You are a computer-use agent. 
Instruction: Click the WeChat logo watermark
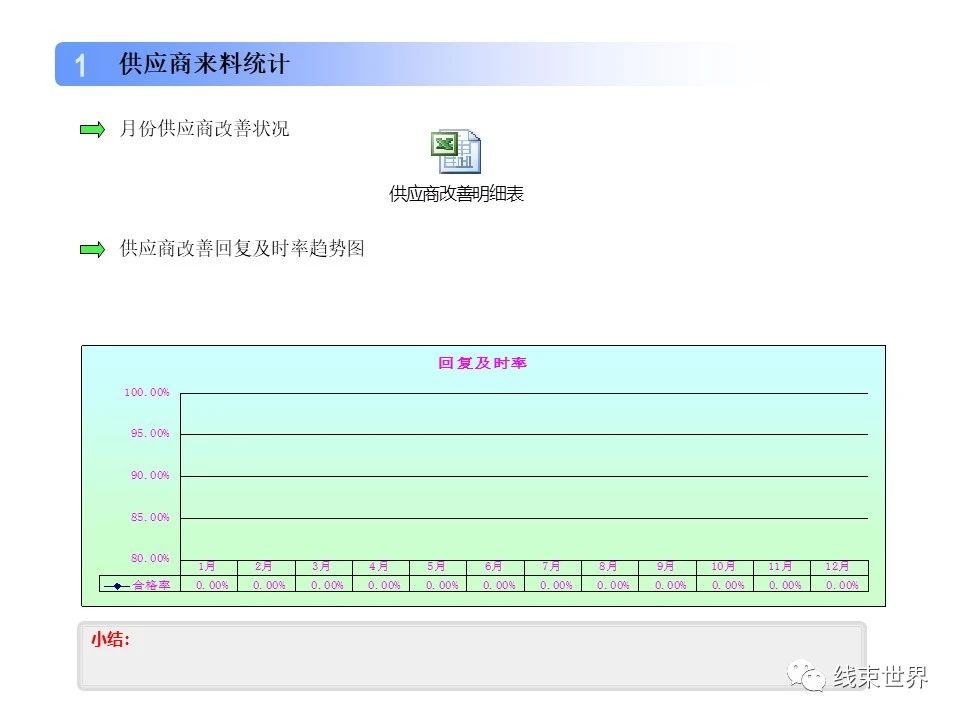[x=806, y=677]
